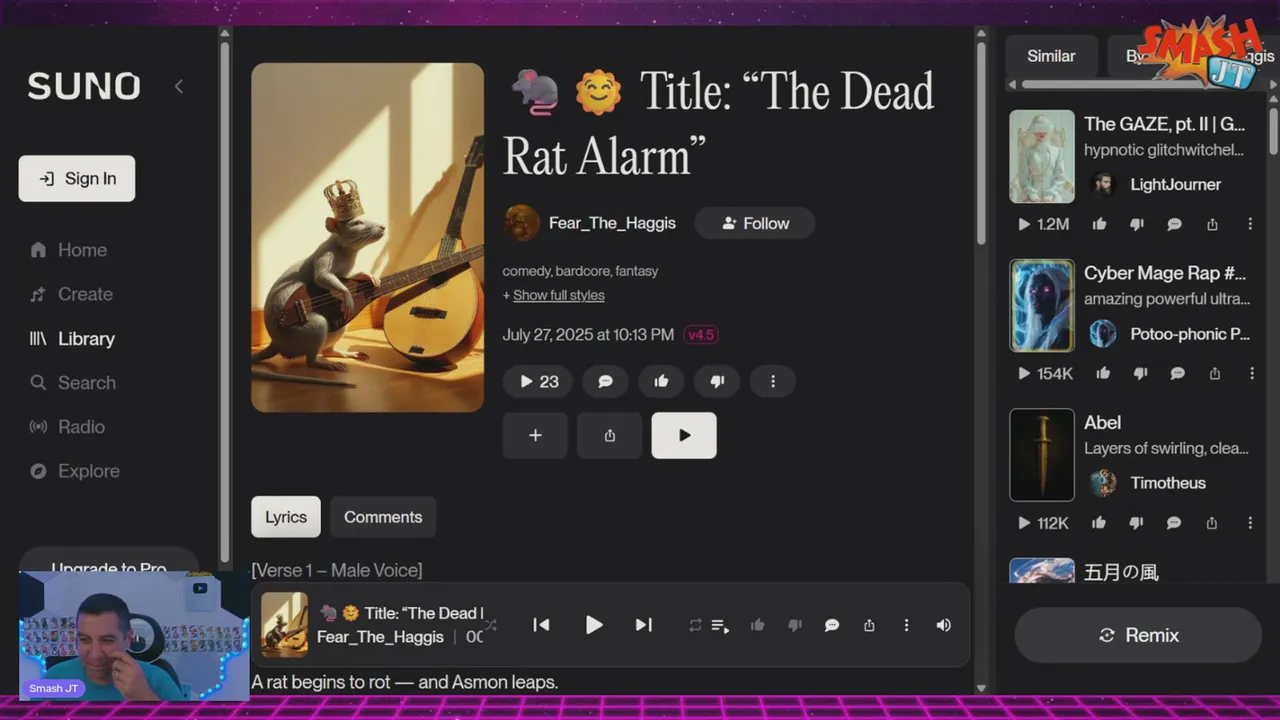Click main content vertical scrollbar

(981, 145)
